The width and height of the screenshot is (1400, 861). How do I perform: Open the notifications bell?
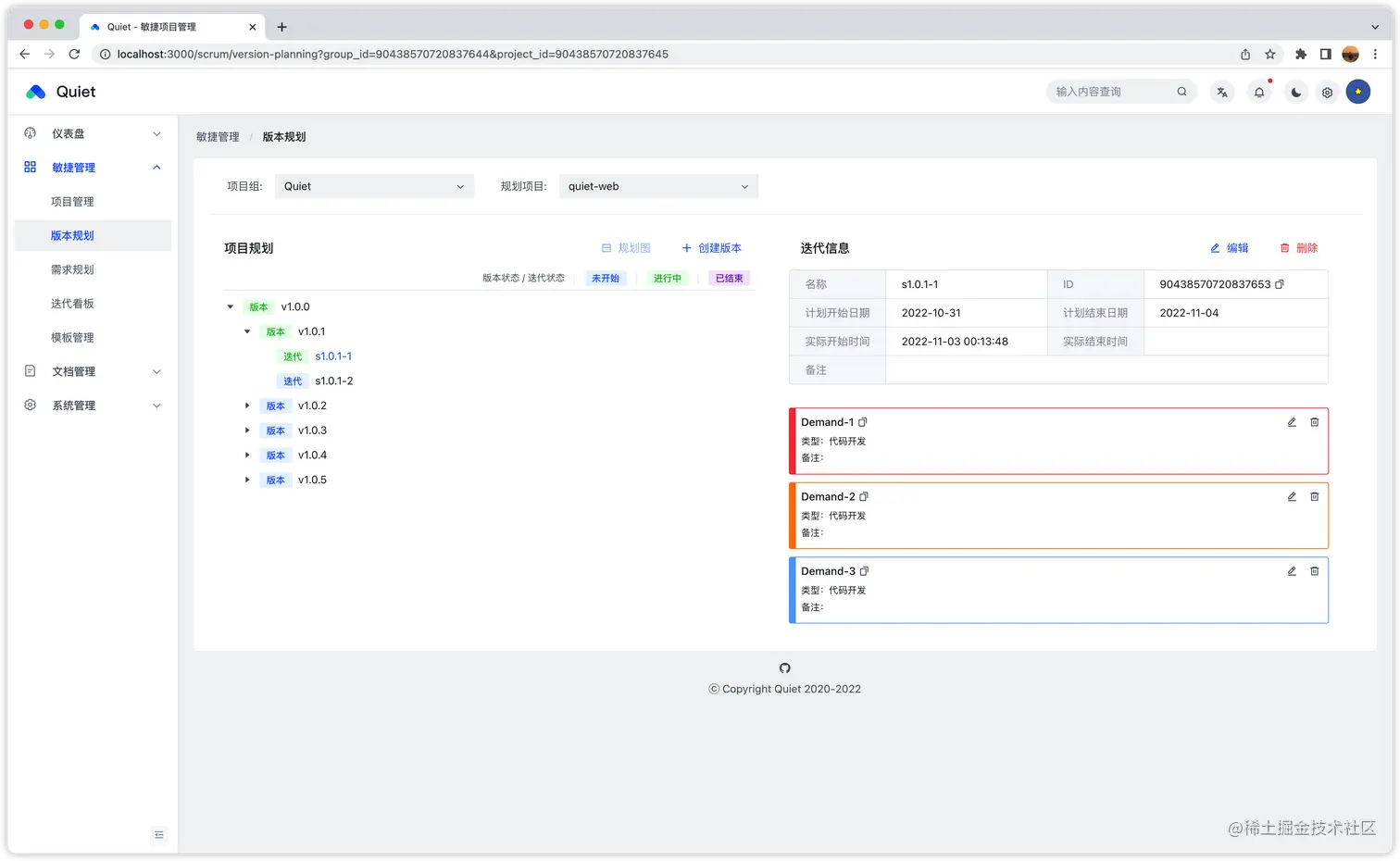(1259, 92)
